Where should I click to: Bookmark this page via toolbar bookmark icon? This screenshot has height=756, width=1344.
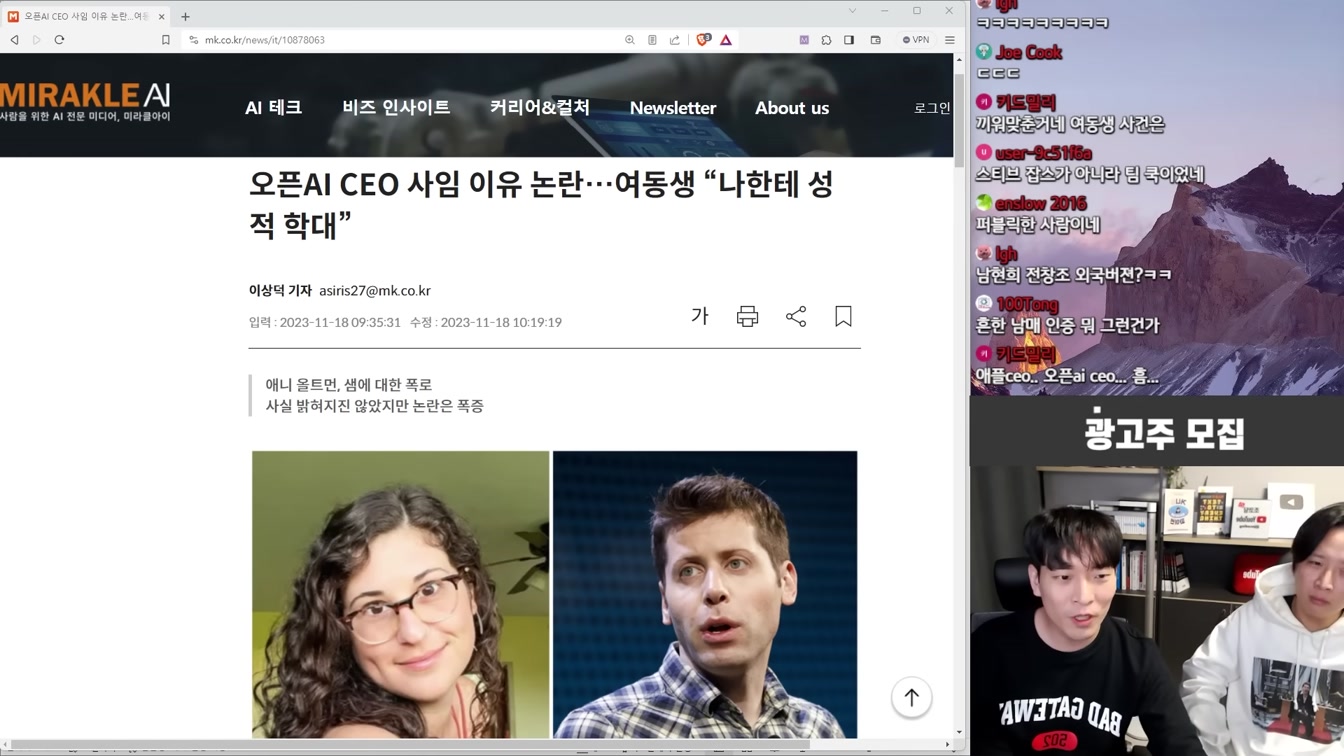coord(166,40)
